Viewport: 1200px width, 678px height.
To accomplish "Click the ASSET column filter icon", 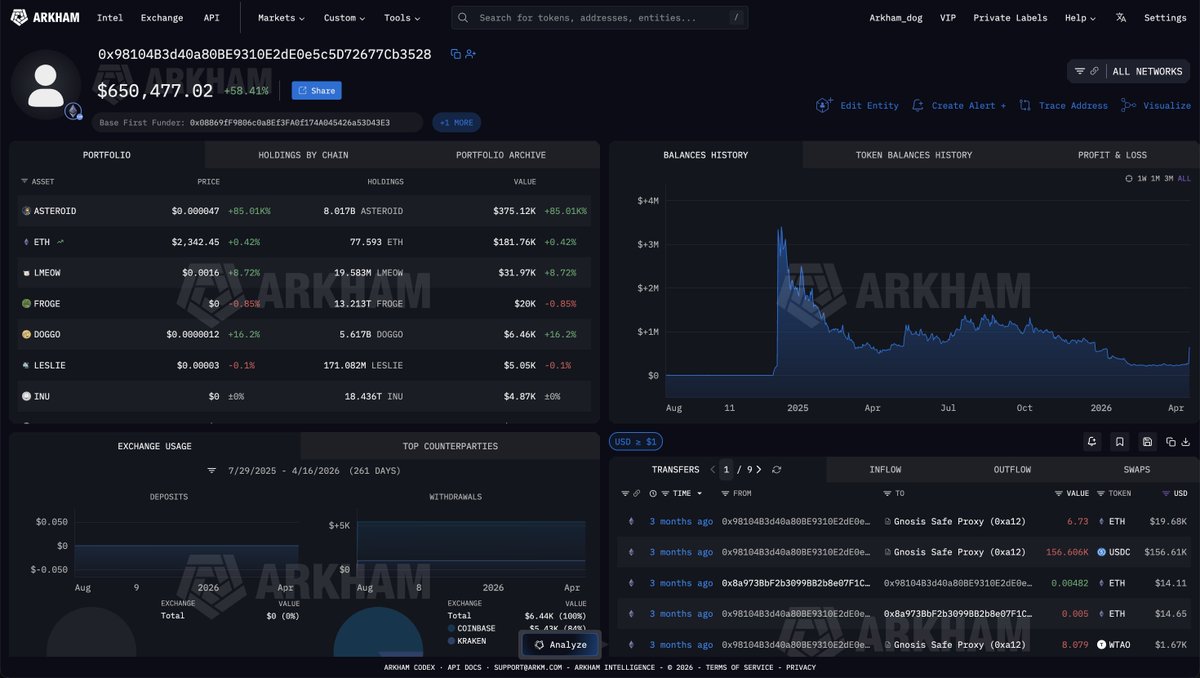I will pos(25,182).
